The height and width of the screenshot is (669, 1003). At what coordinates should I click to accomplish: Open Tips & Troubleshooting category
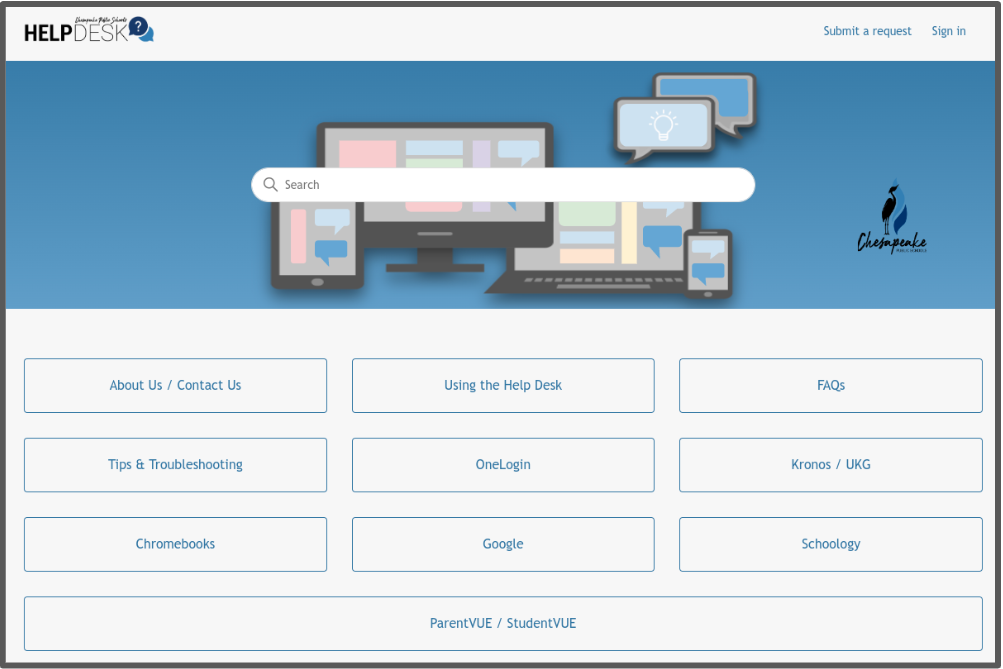(x=175, y=465)
